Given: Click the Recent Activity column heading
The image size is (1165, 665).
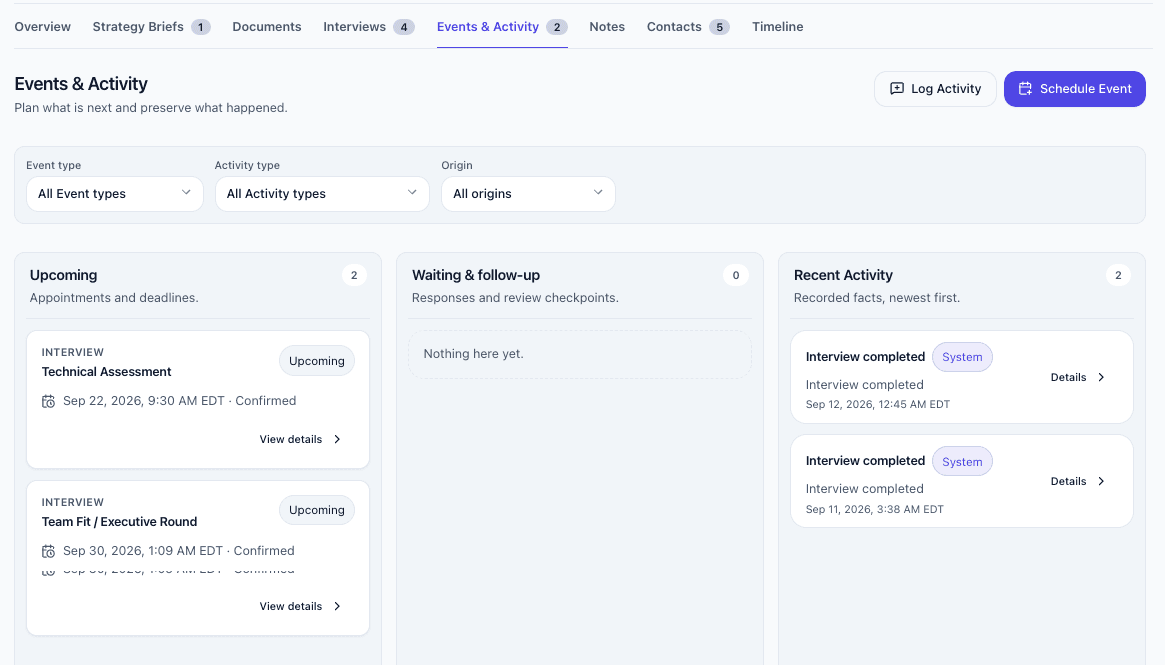Looking at the screenshot, I should [x=843, y=275].
